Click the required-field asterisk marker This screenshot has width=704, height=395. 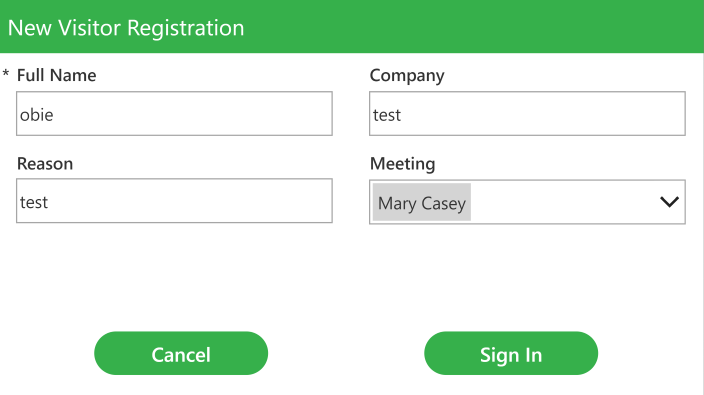pyautogui.click(x=6, y=73)
